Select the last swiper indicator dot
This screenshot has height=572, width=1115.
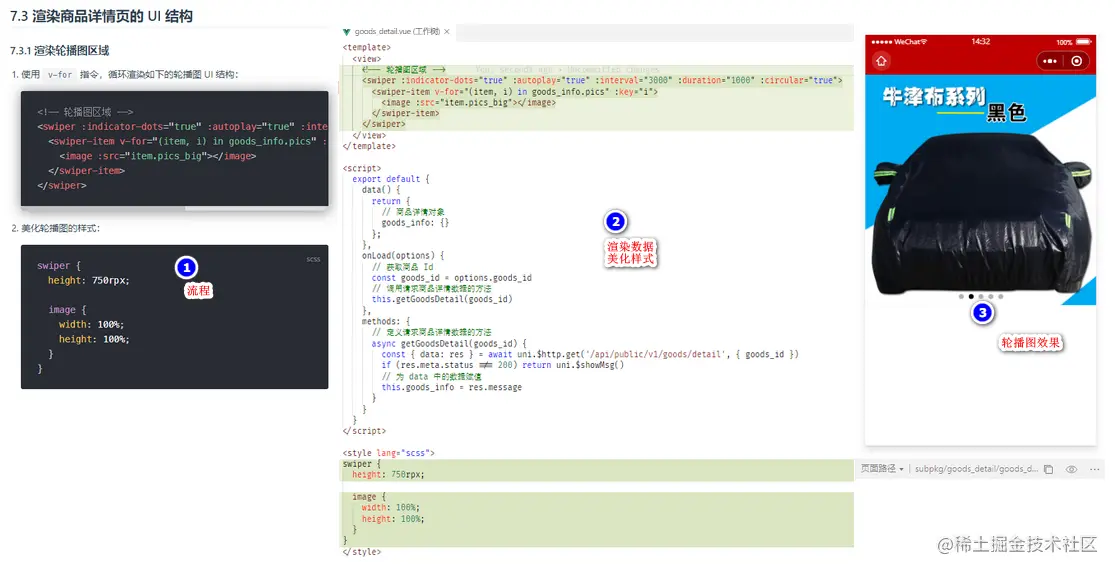point(1001,297)
